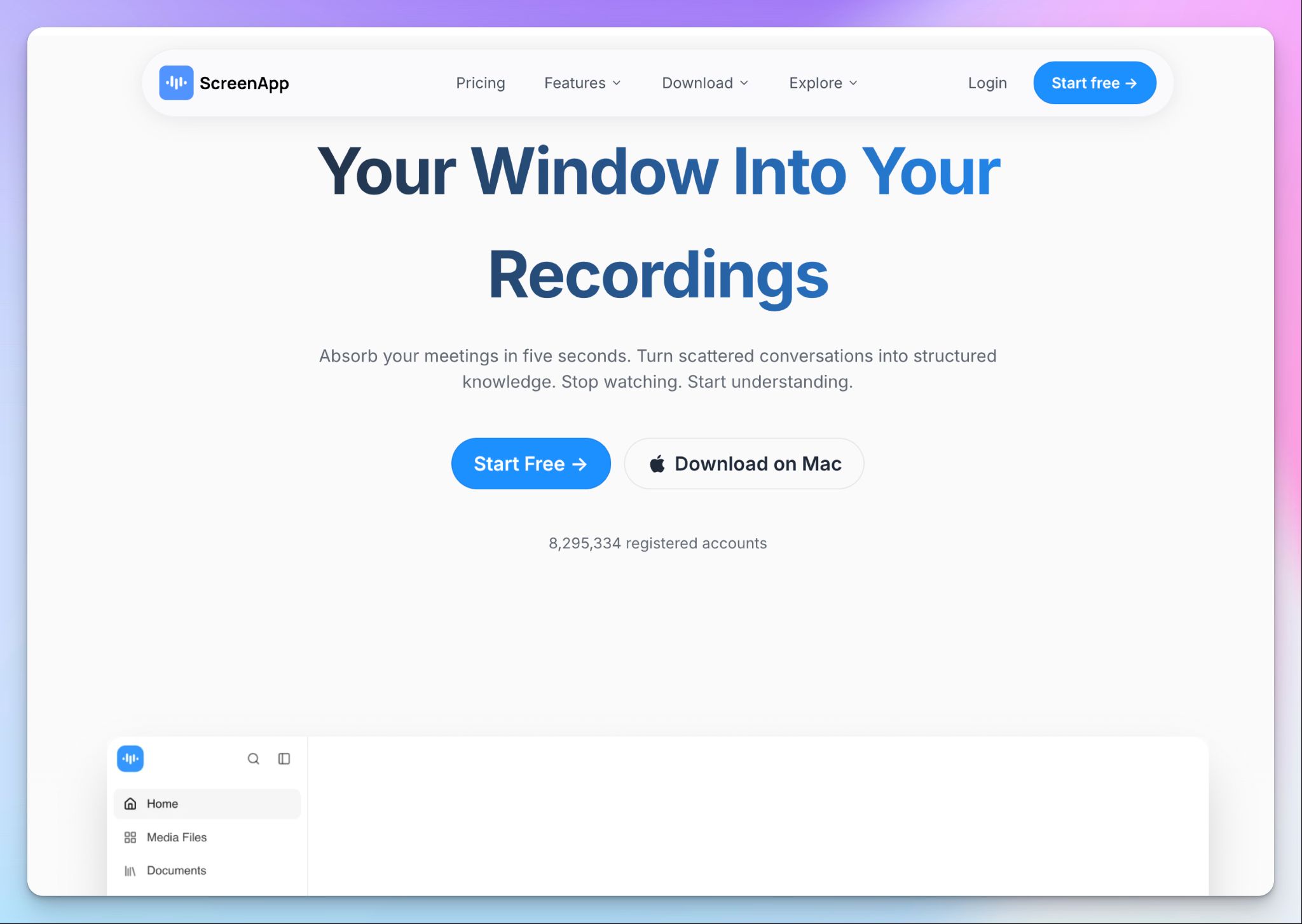Open search in the app preview sidebar
Viewport: 1302px width, 924px height.
click(253, 758)
